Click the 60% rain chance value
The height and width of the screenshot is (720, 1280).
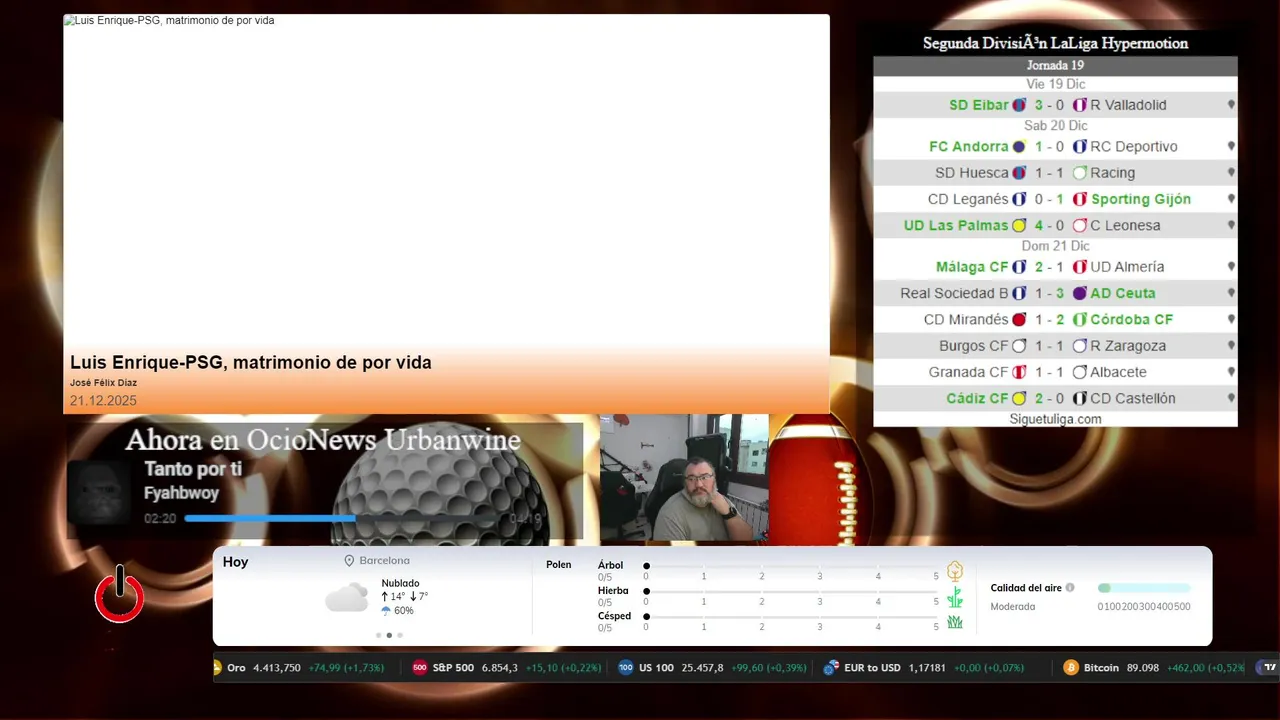pyautogui.click(x=403, y=610)
